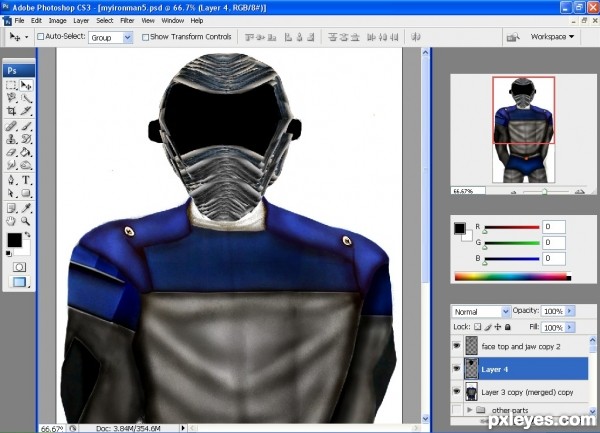Select the Hand tool
This screenshot has width=600, height=433.
(x=11, y=221)
